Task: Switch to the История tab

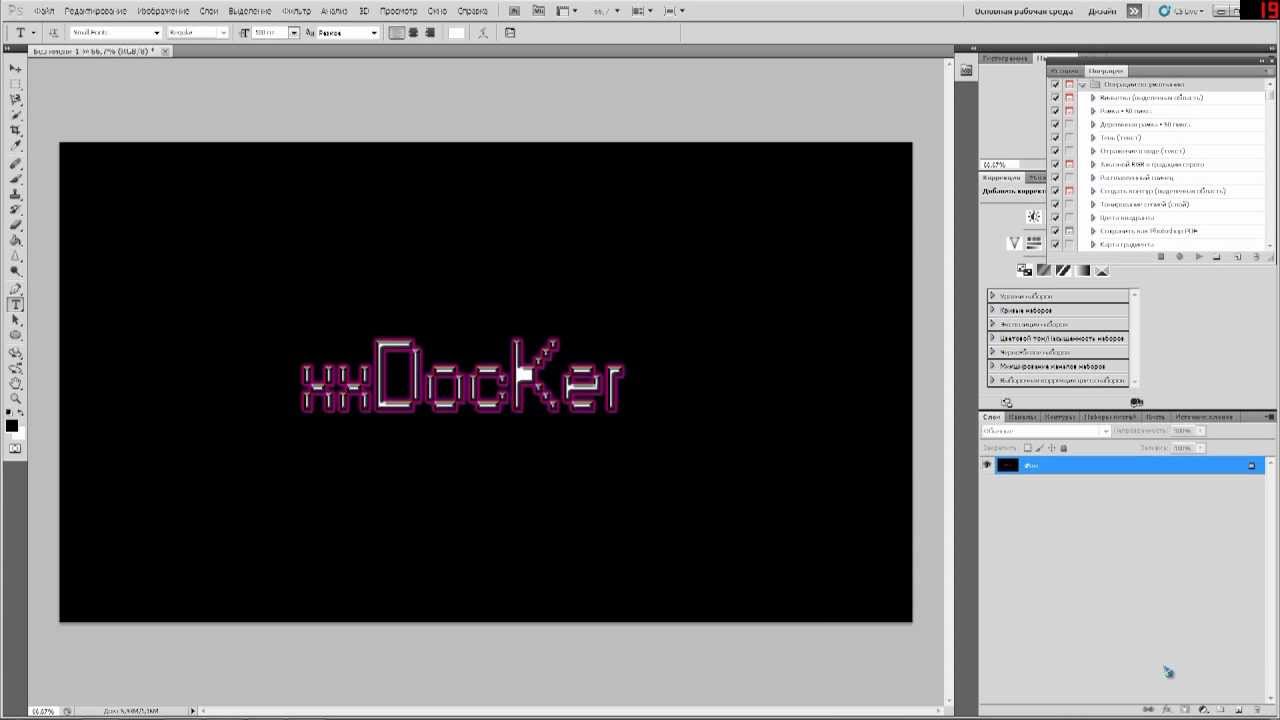Action: [x=1066, y=71]
